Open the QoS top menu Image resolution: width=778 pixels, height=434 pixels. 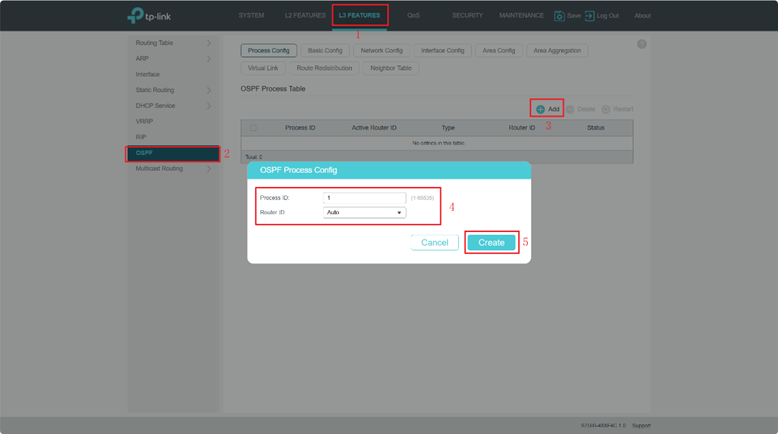[x=413, y=15]
